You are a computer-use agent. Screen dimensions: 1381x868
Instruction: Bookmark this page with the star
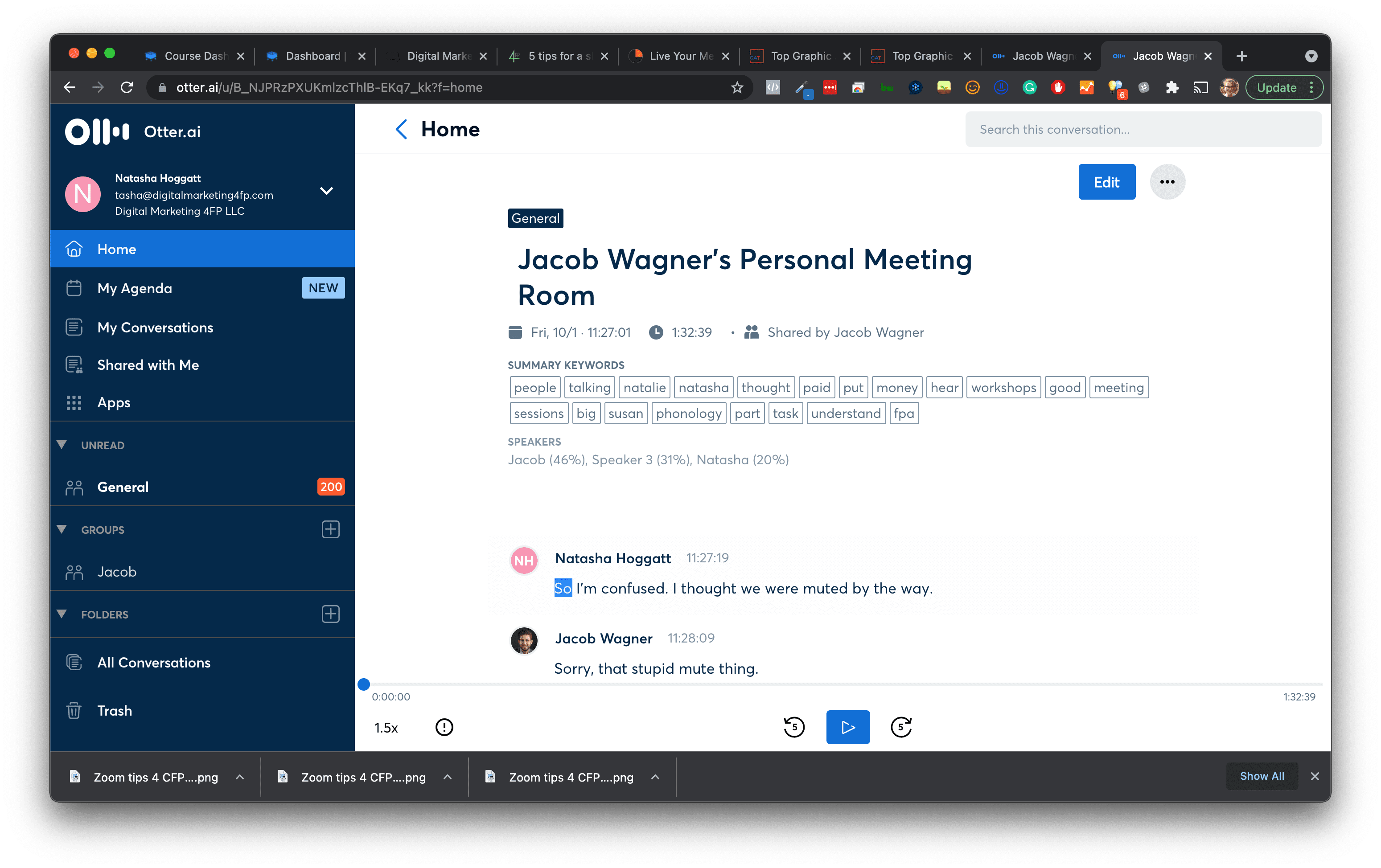click(x=737, y=87)
